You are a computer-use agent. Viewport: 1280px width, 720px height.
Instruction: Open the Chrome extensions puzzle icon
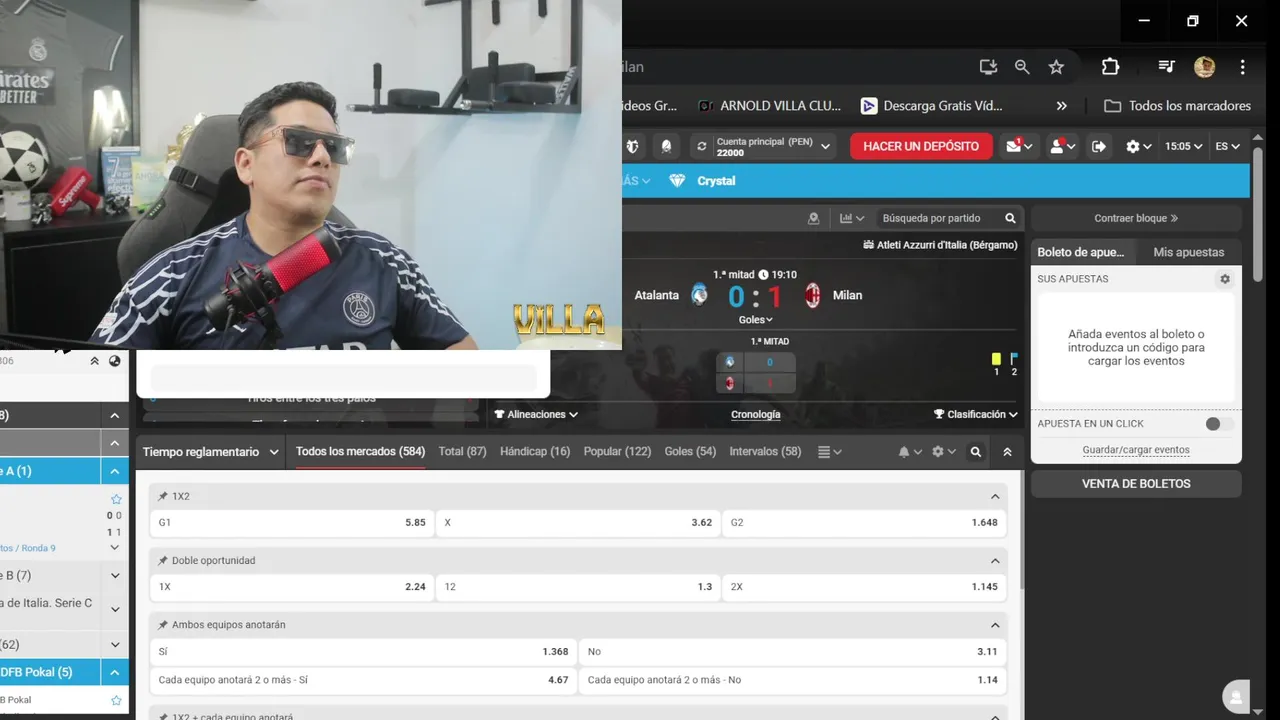tap(1110, 67)
